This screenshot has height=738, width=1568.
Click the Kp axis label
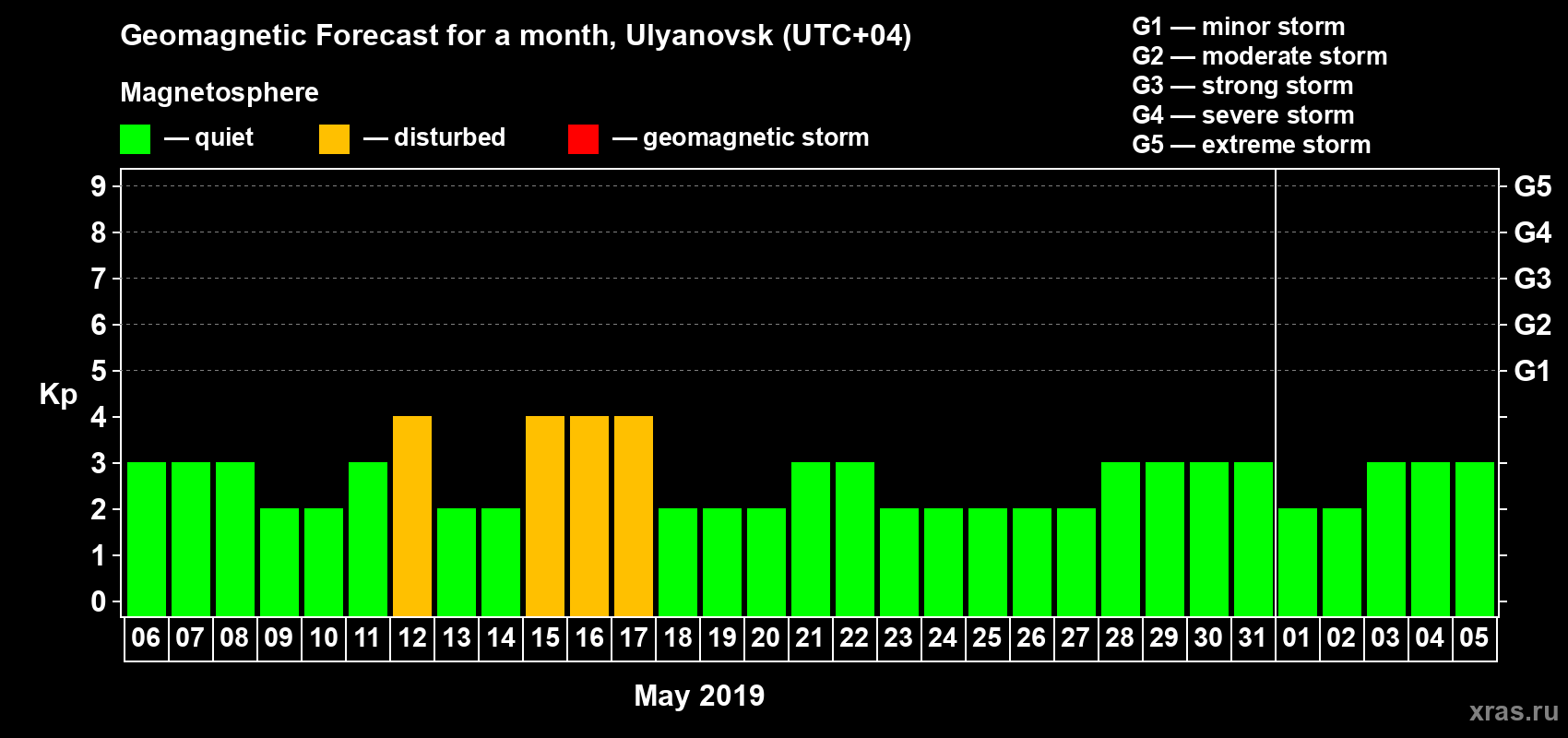58,394
